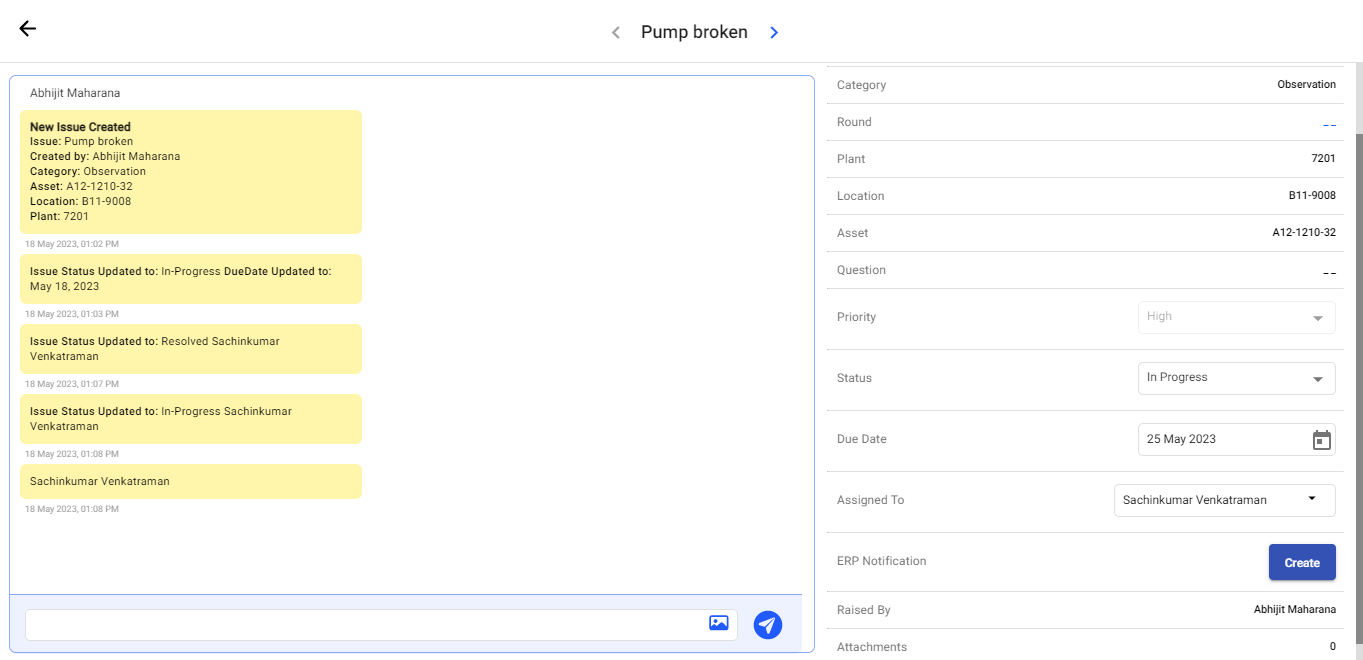Select the status Resolved update message
Screen dimensions: 1363x660
190,349
